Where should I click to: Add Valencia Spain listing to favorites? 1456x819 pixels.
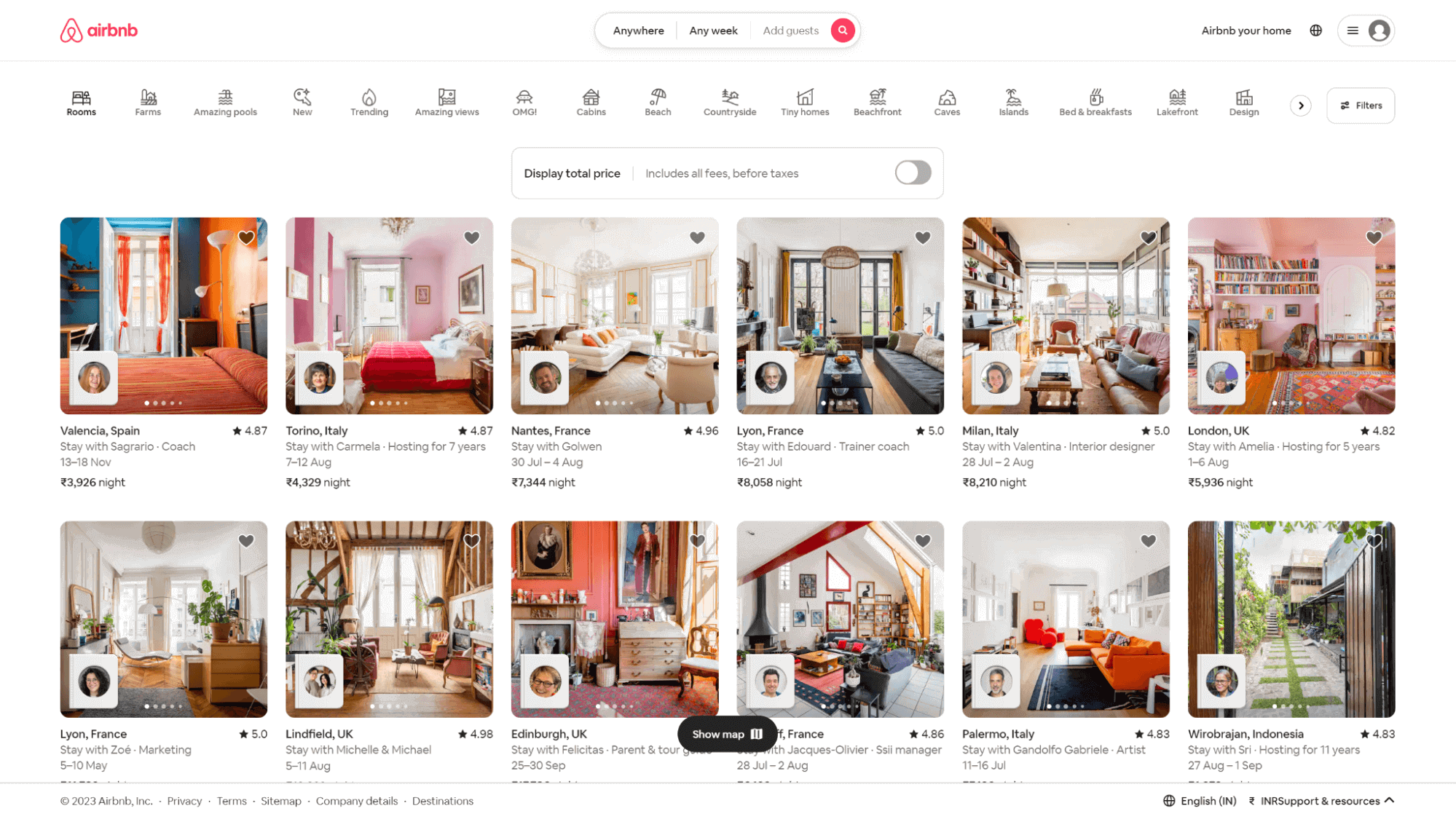click(246, 237)
